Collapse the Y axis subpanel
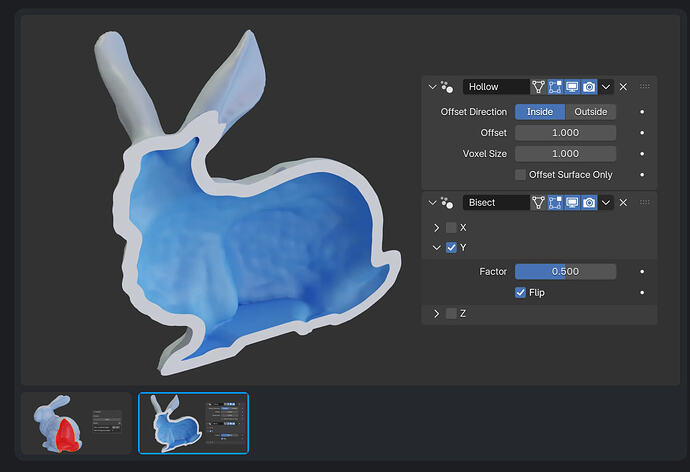 pyautogui.click(x=436, y=248)
